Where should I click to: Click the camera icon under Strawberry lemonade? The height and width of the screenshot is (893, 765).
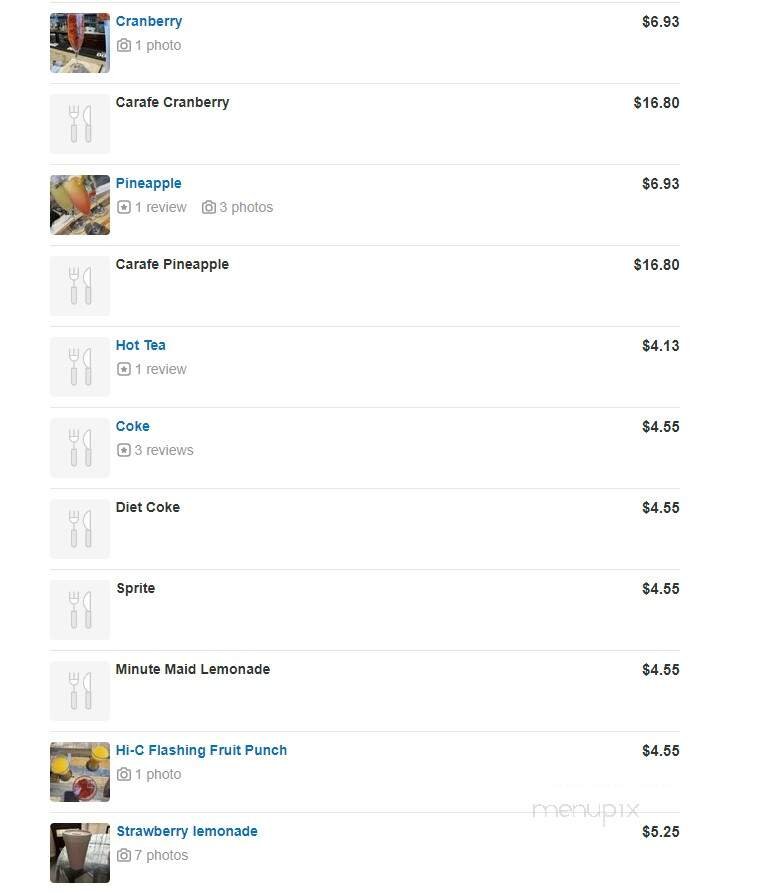124,855
